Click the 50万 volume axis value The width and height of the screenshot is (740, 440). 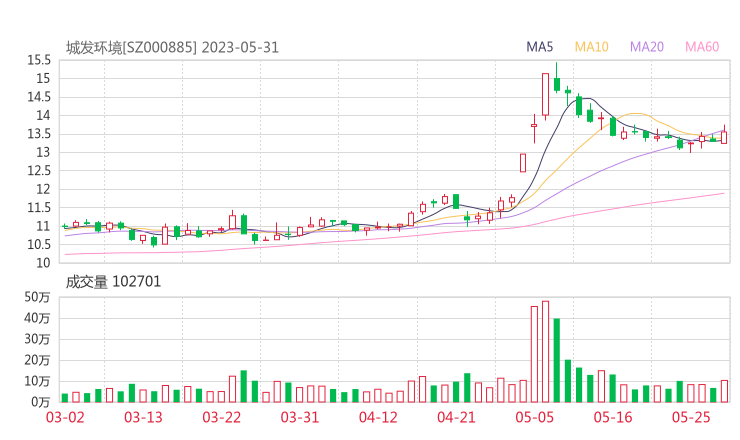pos(37,297)
